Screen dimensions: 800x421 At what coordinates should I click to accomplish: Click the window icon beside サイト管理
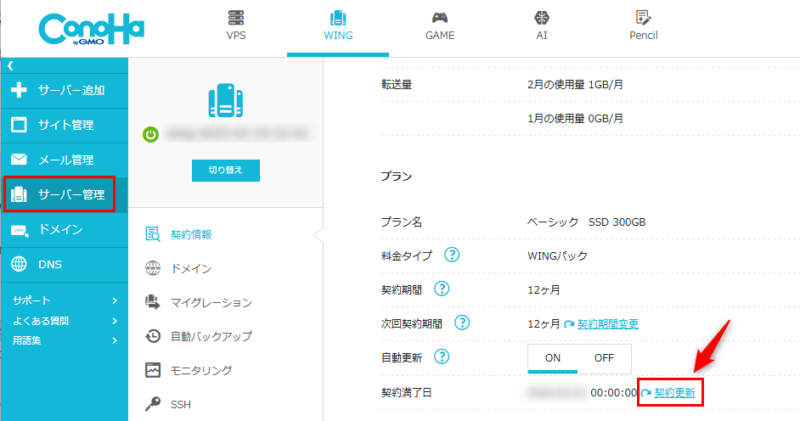19,125
